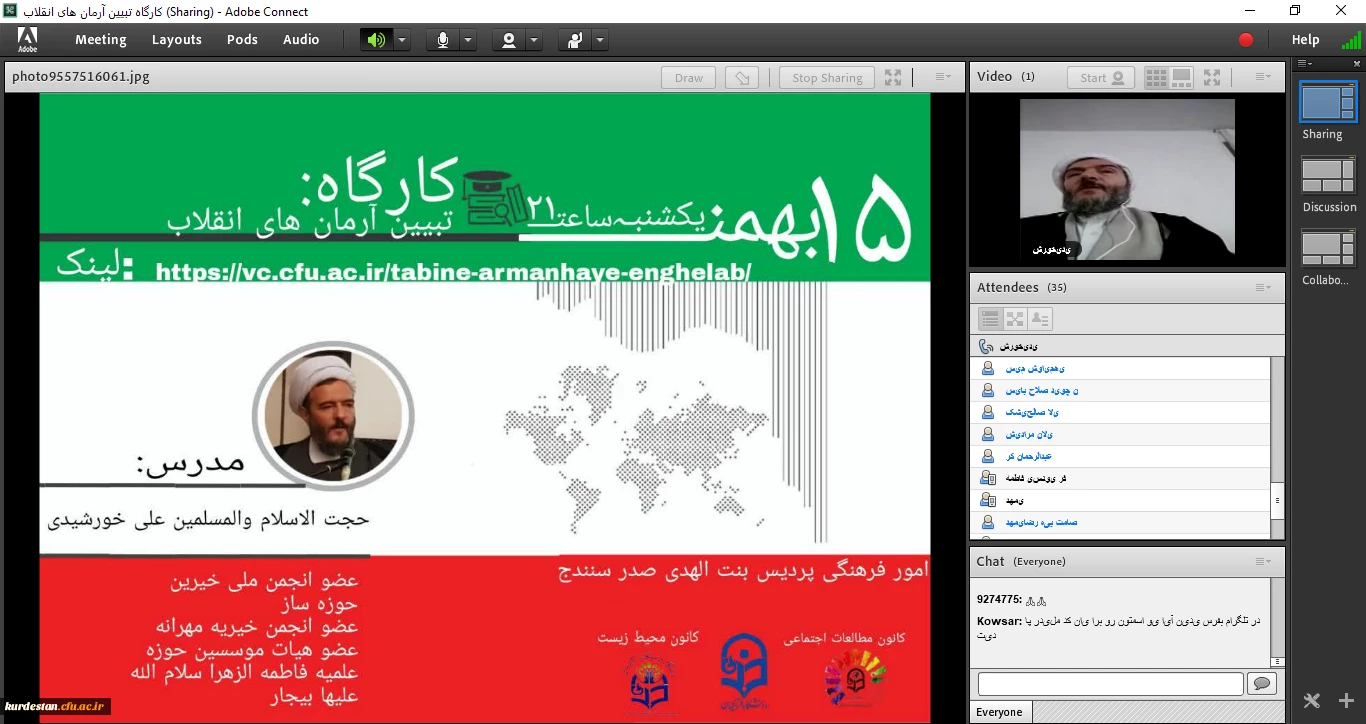The height and width of the screenshot is (724, 1366).
Task: Switch Video pod to filmstrip view
Action: click(x=1181, y=77)
